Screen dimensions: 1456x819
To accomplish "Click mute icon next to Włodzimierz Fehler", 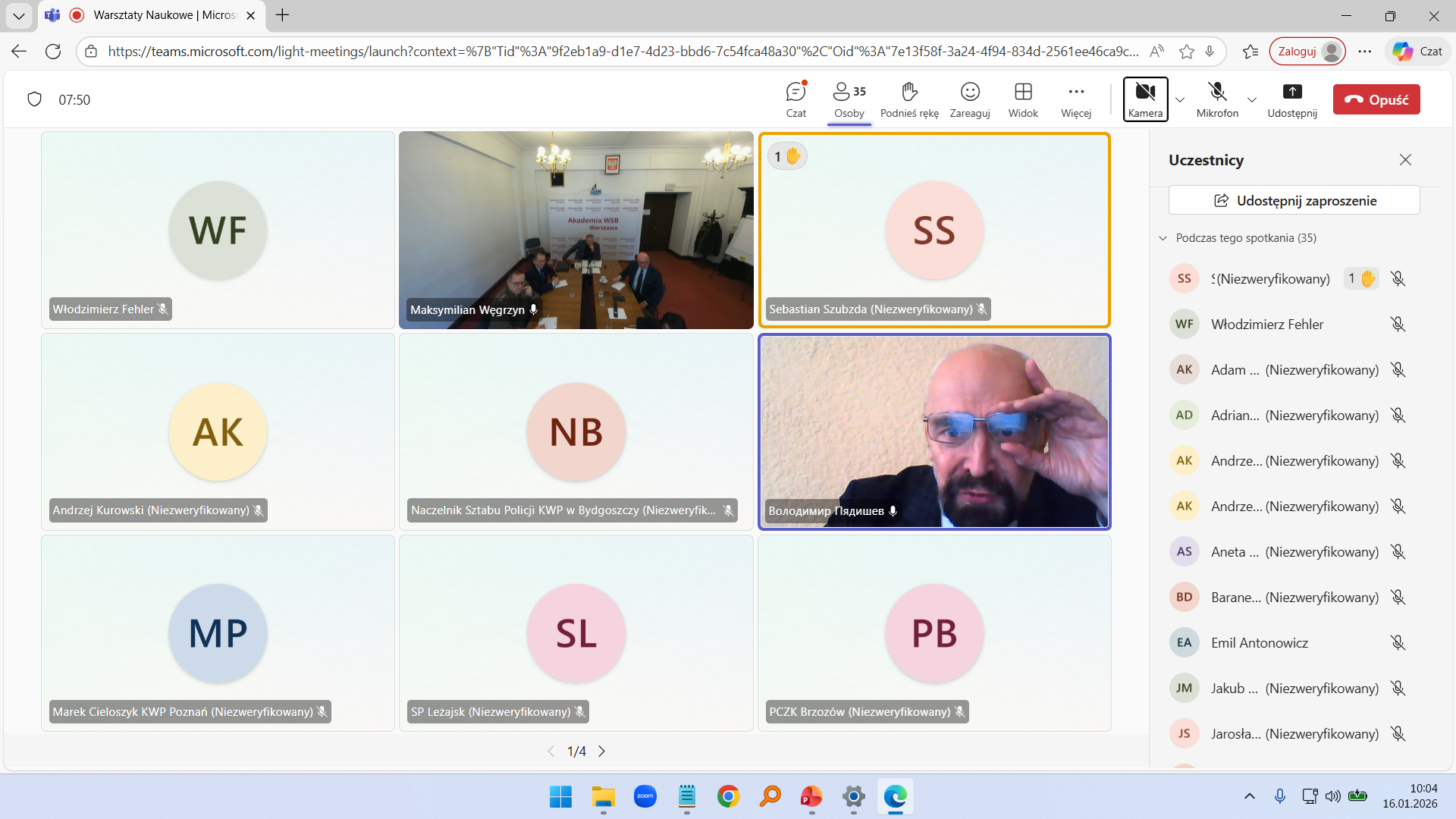I will point(1398,325).
